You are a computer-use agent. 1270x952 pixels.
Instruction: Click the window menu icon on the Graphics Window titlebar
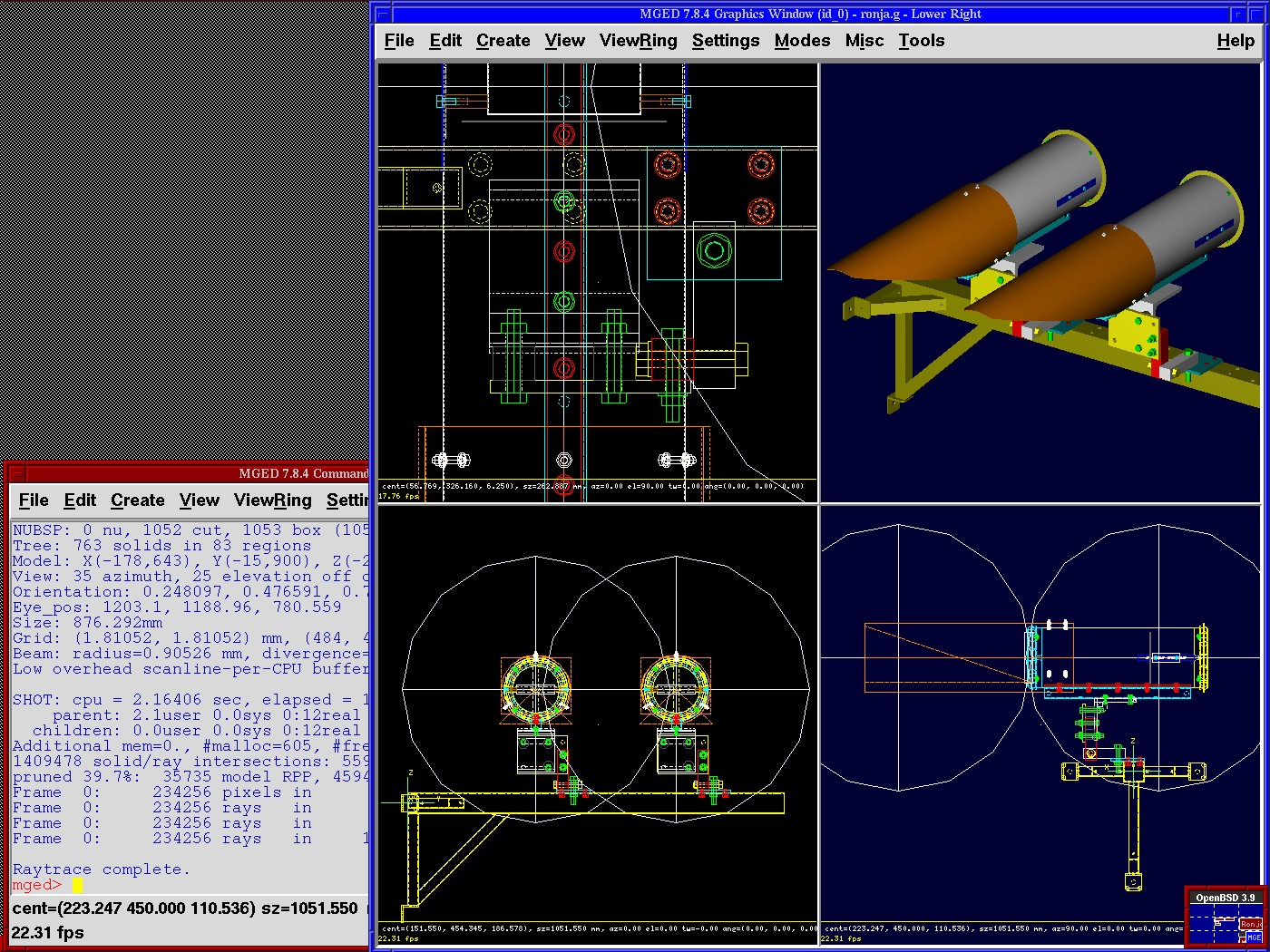381,14
